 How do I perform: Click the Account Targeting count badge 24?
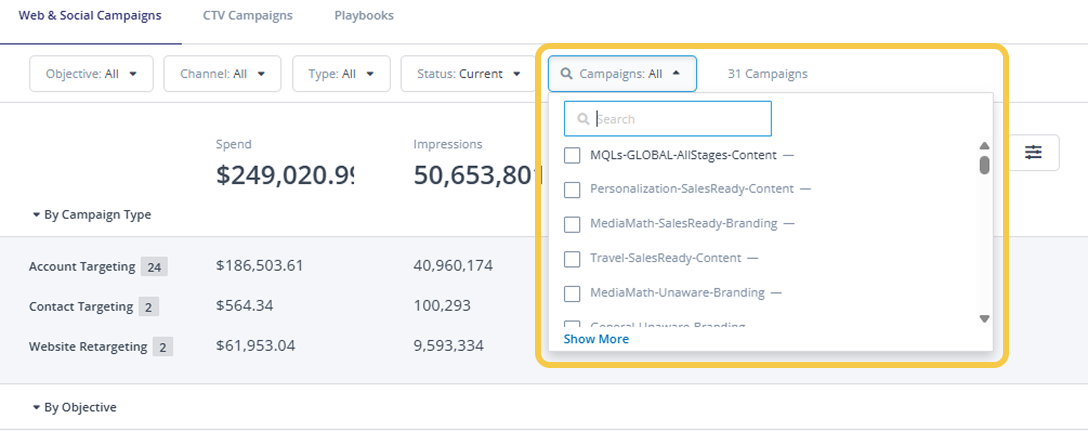click(154, 267)
